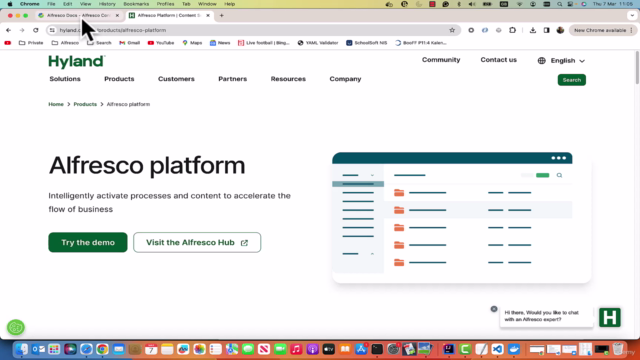
Task: Open the Maps bookmark
Action: [x=192, y=42]
